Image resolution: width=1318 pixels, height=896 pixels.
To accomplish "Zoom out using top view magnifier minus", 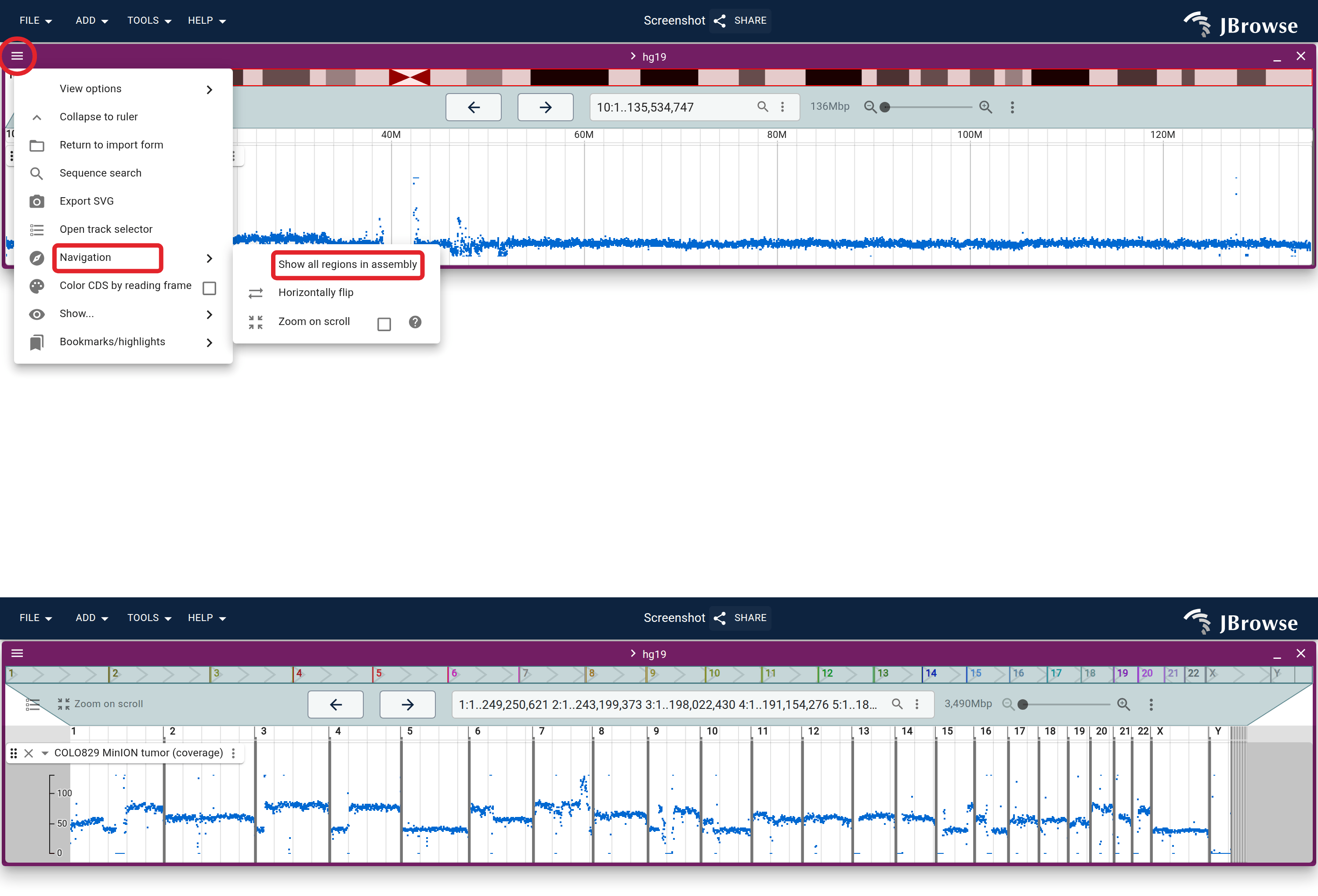I will pos(869,107).
